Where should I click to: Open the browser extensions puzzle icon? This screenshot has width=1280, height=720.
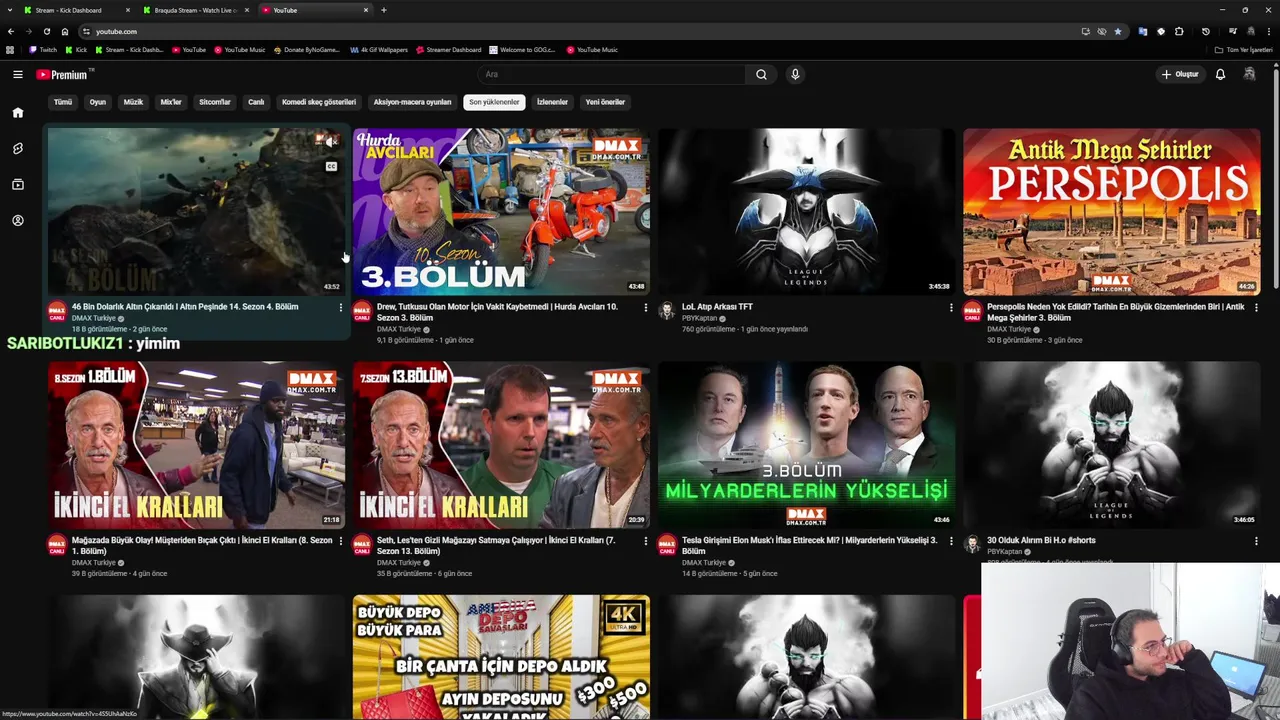(x=1179, y=31)
